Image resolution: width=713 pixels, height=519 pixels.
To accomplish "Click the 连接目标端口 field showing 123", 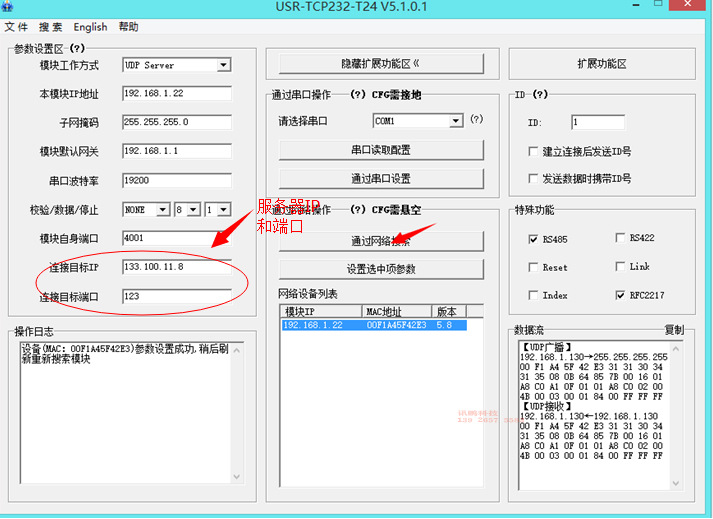I will 177,297.
